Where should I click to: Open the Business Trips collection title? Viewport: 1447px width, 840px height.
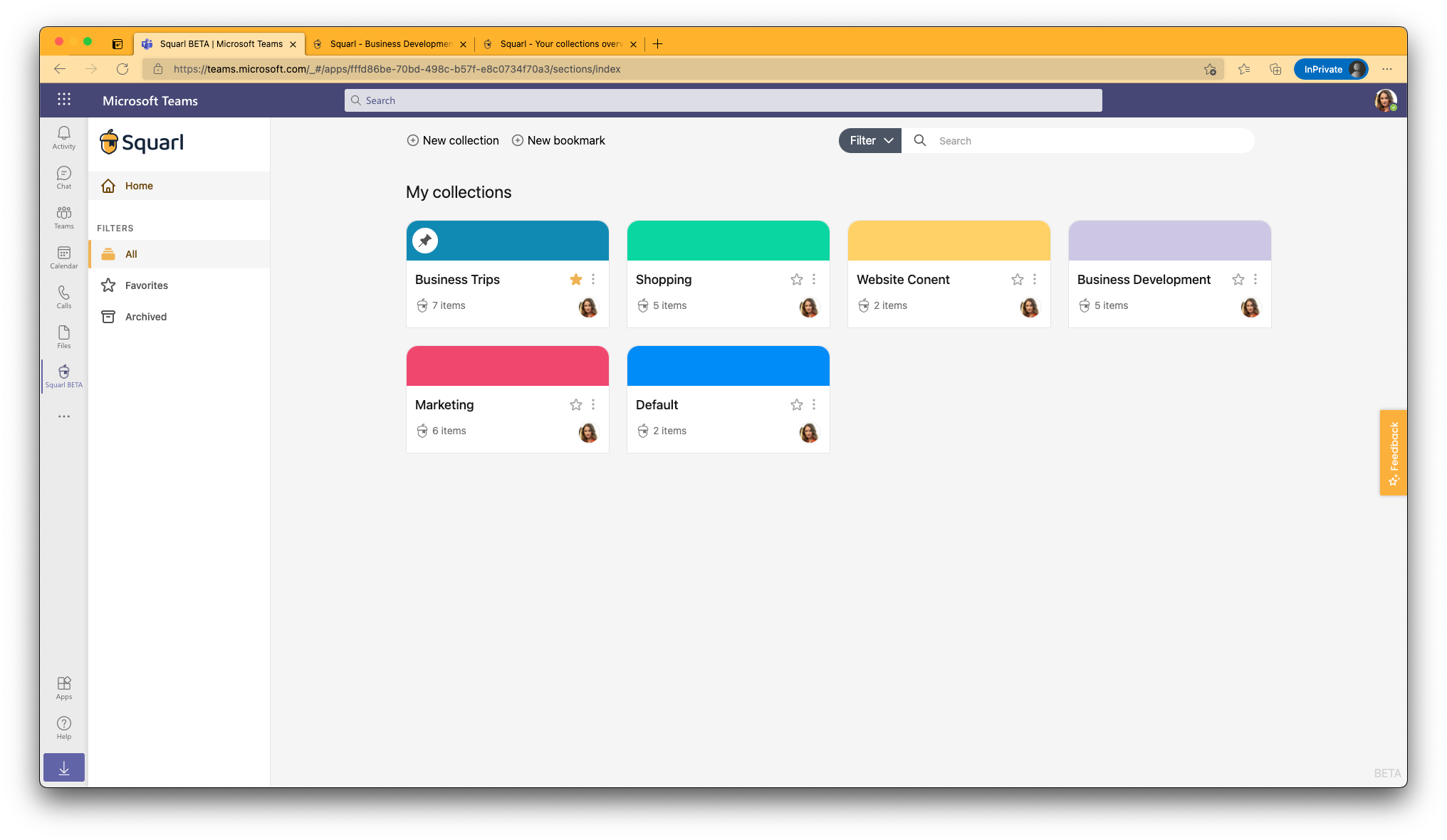click(457, 280)
